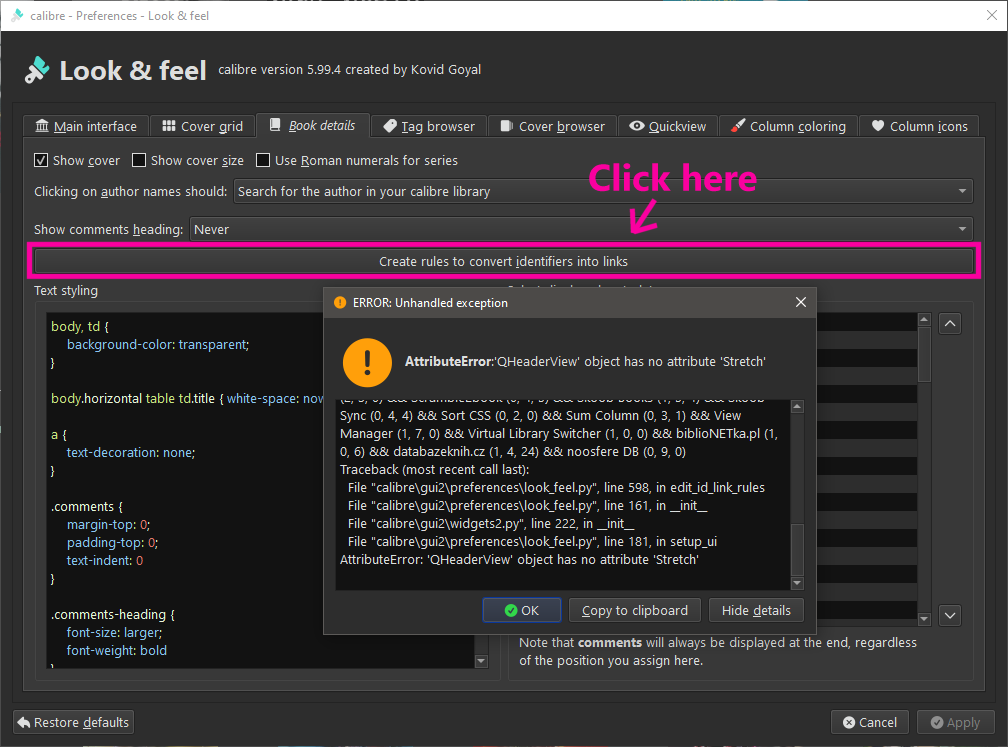Click inside the Text styling CSS editor
Screen dimensions: 1008x747
[260, 490]
